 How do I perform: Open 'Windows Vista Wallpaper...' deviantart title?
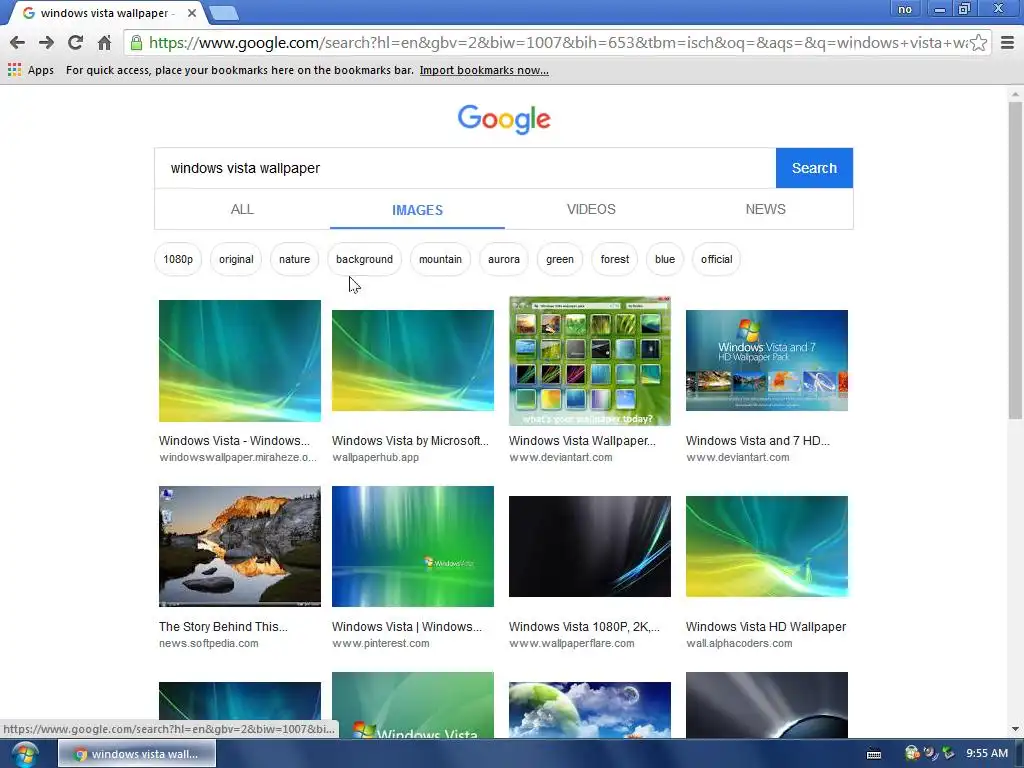tap(583, 441)
